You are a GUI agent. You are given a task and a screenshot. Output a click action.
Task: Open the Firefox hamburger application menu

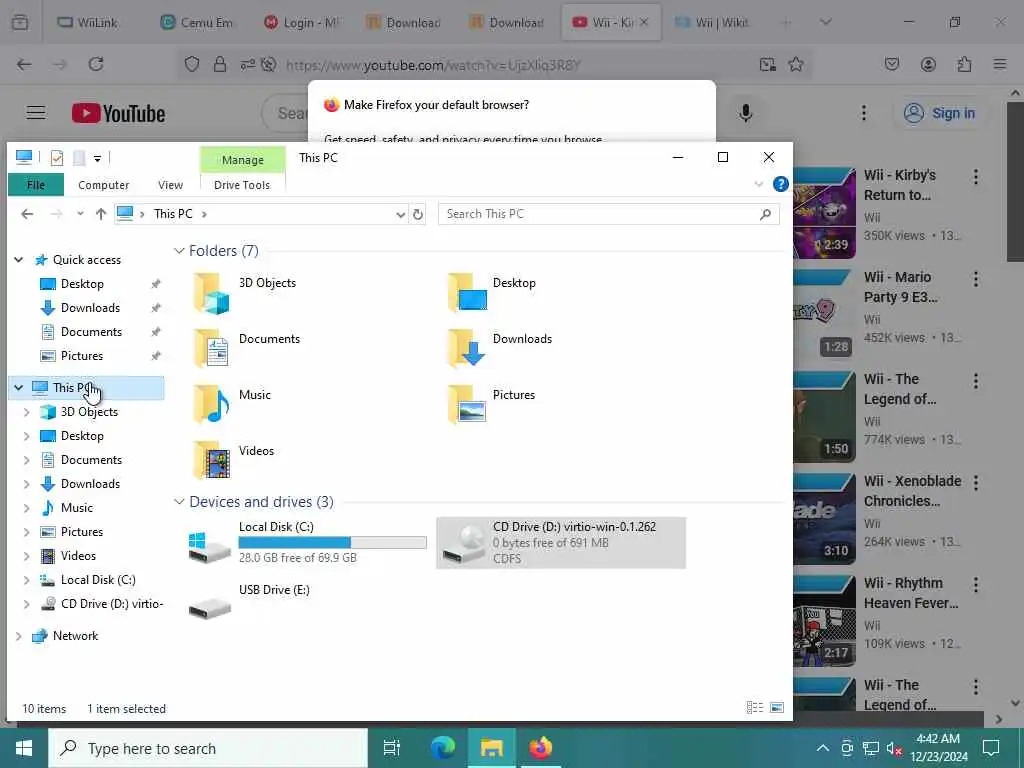(x=1000, y=64)
